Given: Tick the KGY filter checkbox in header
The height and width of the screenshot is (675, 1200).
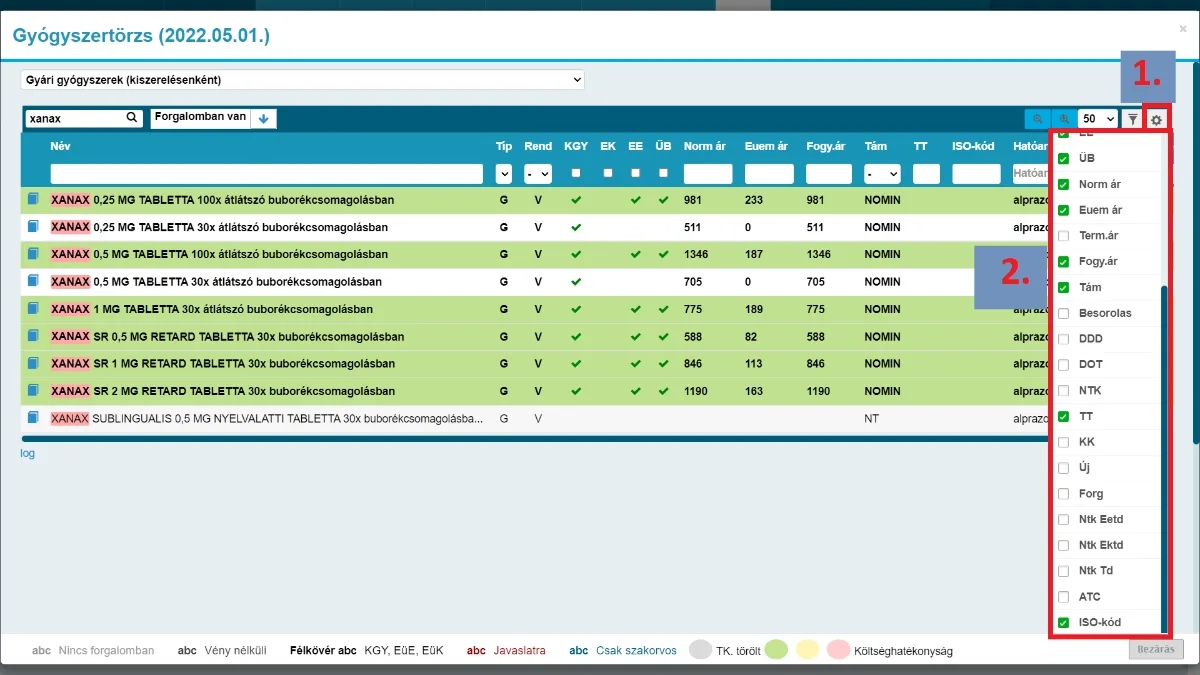Looking at the screenshot, I should coord(576,173).
